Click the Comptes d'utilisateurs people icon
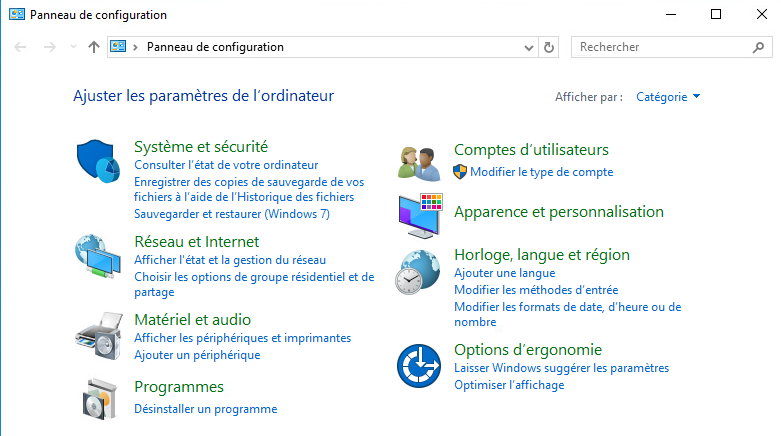The height and width of the screenshot is (436, 781). 419,162
